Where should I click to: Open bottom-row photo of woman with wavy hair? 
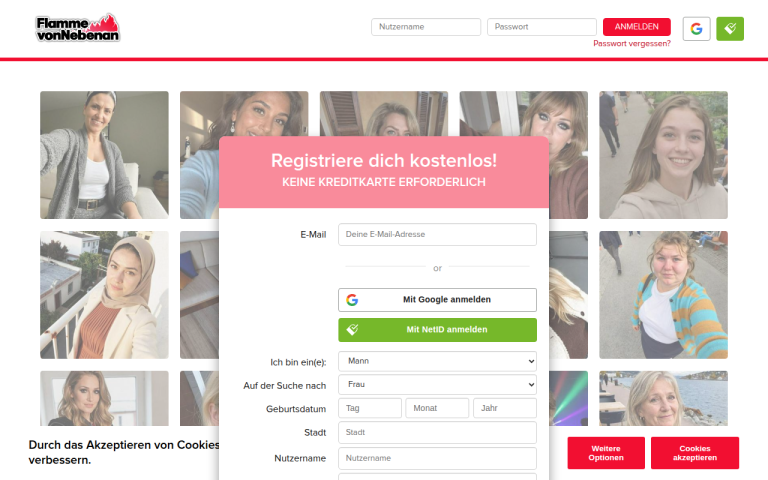104,398
